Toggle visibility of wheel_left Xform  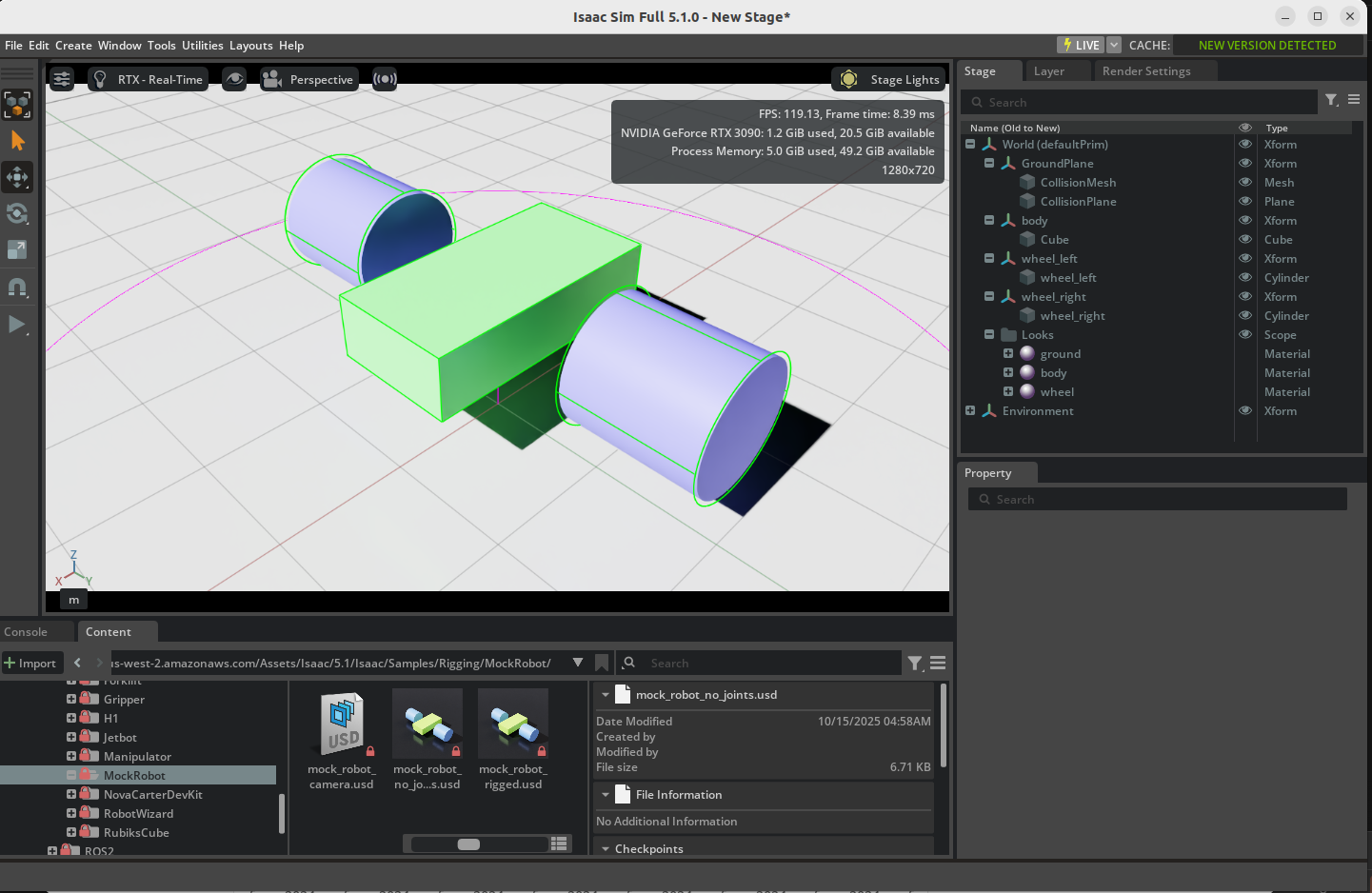click(x=1244, y=258)
